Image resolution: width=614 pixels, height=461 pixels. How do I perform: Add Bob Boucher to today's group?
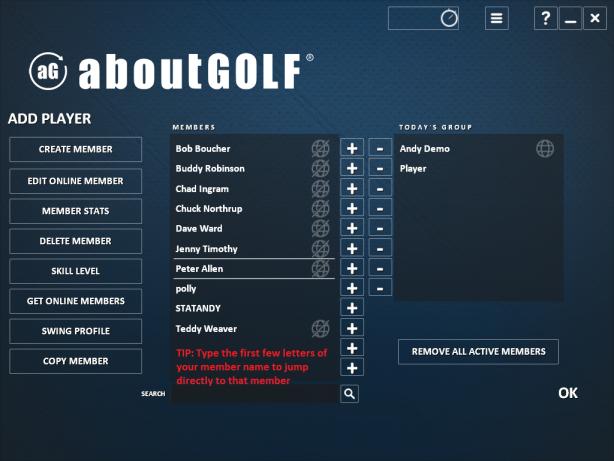click(x=352, y=148)
